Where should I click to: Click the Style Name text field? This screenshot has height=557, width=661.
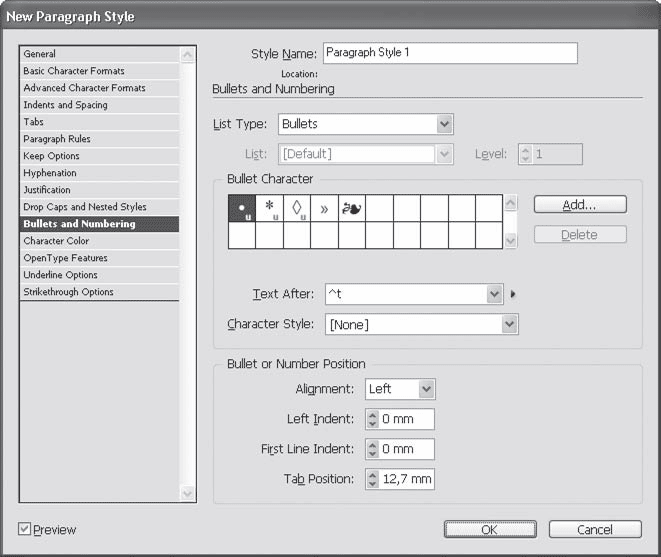click(x=450, y=53)
